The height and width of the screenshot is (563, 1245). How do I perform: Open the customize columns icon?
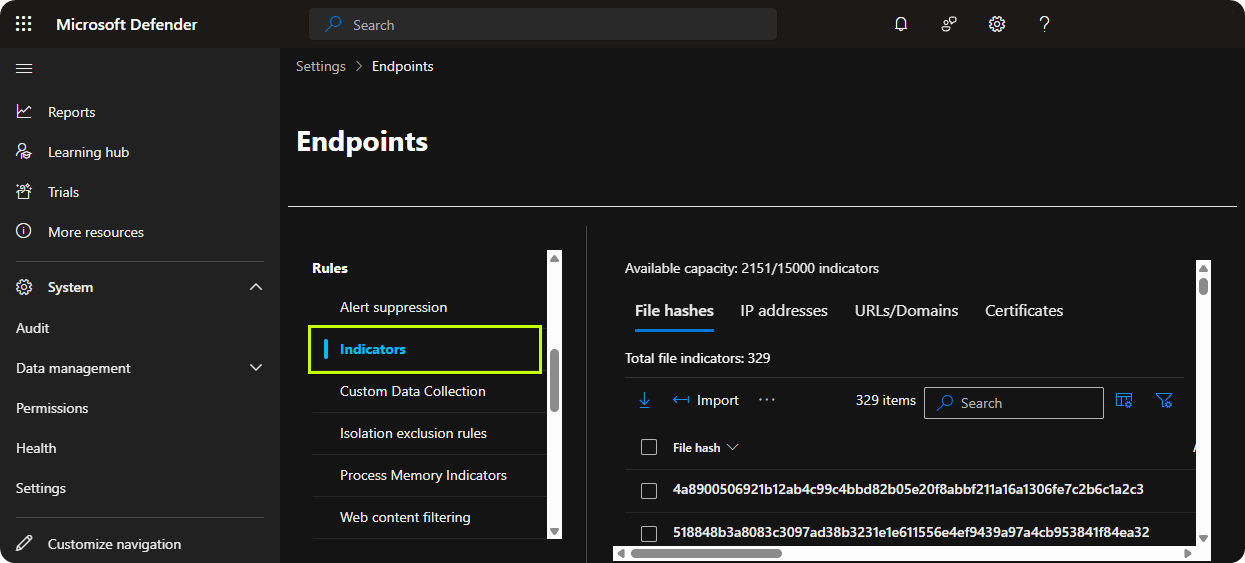[1124, 400]
